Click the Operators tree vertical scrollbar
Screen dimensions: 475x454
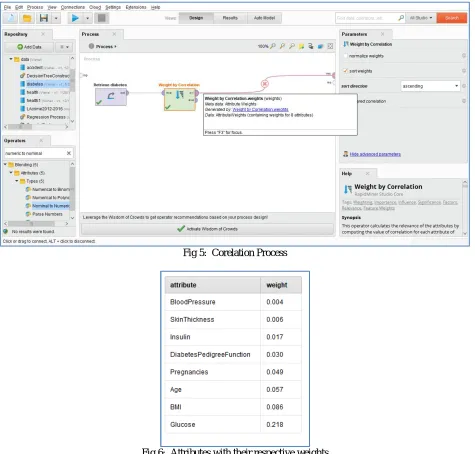(72, 190)
